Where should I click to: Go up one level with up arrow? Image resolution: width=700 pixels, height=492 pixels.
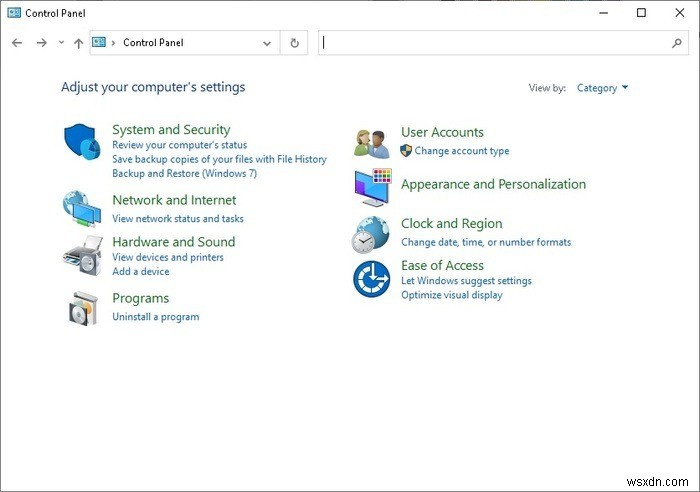(x=79, y=43)
